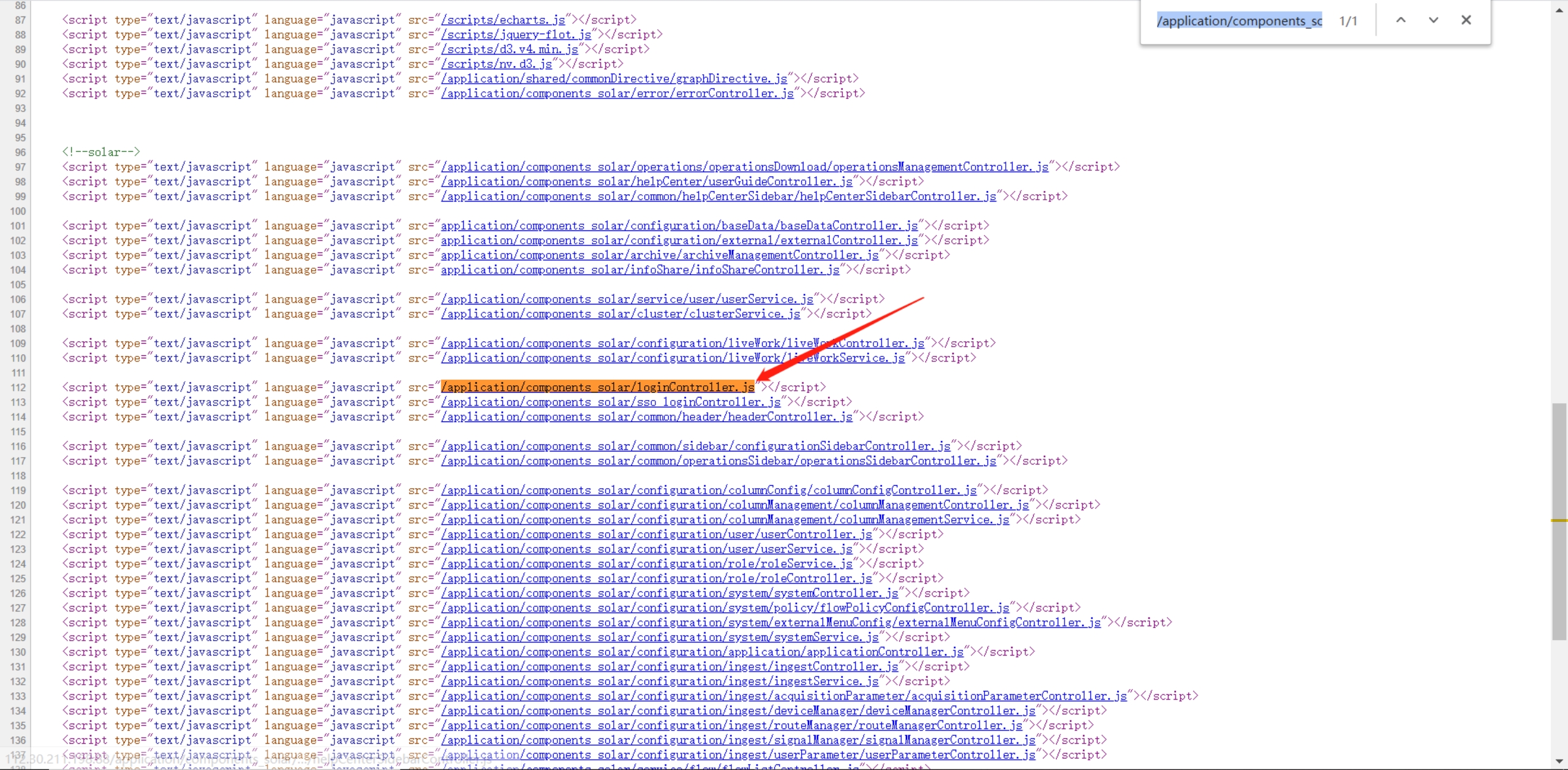Viewport: 1568px width, 770px height.
Task: Click next match arrow in find bar
Action: pyautogui.click(x=1433, y=20)
